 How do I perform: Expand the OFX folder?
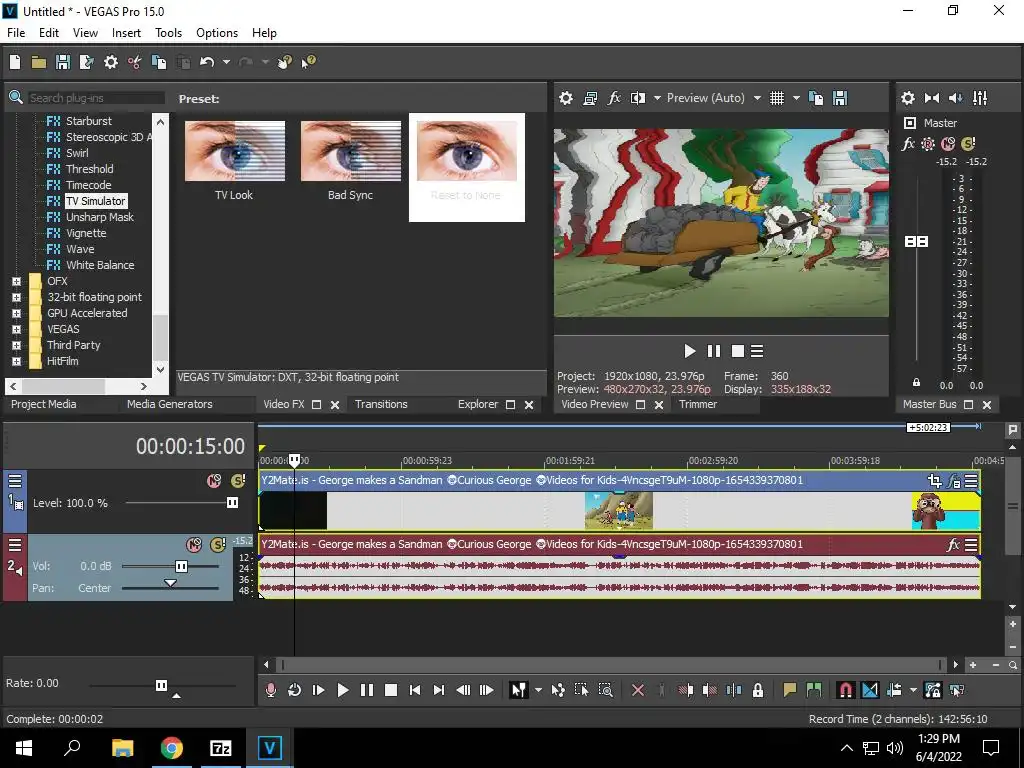click(x=16, y=281)
